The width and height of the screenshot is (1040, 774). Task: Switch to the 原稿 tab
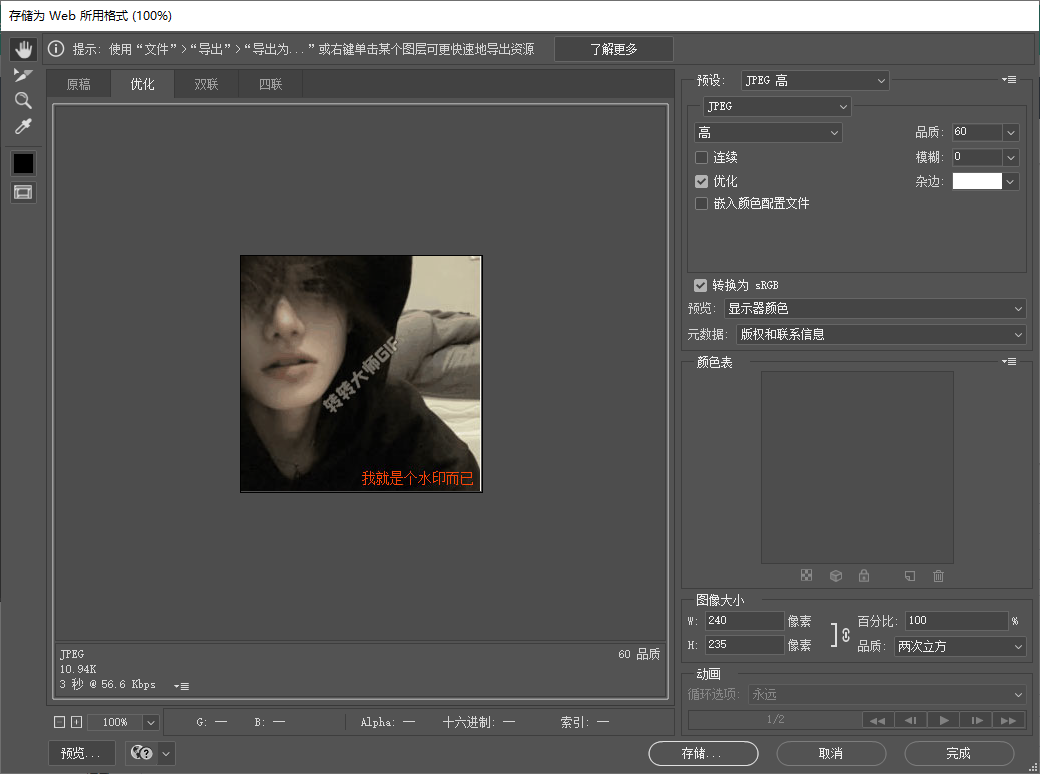coord(79,84)
